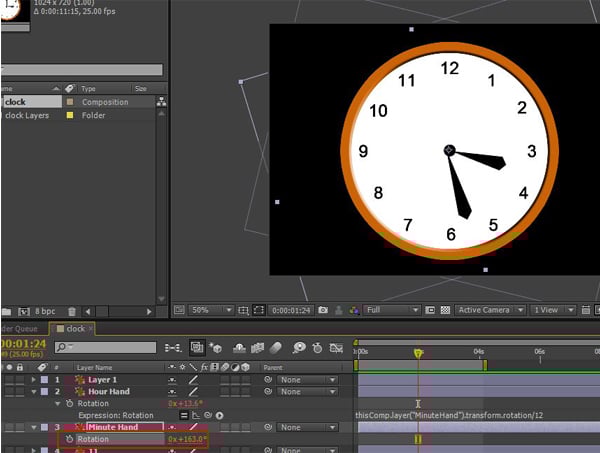Click the 8 bpc color depth button
The height and width of the screenshot is (453, 600).
tap(46, 311)
